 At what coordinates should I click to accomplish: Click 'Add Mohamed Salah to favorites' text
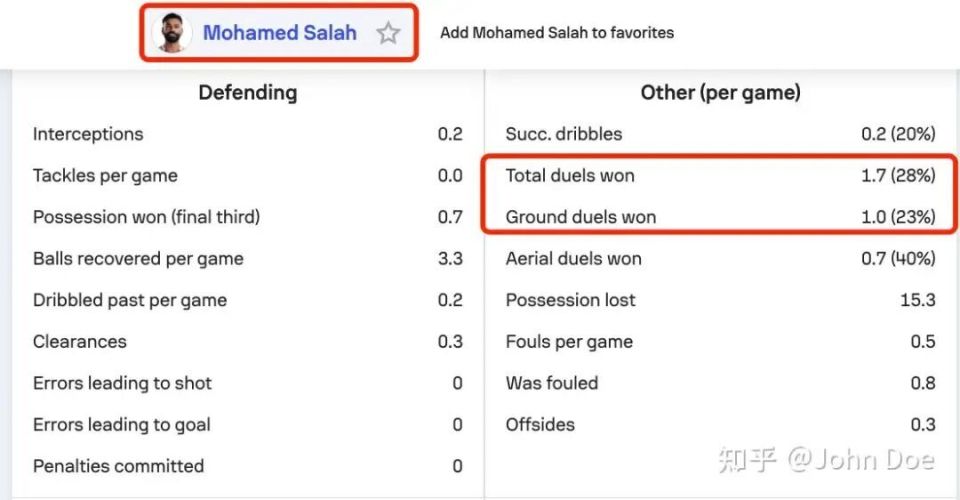557,32
